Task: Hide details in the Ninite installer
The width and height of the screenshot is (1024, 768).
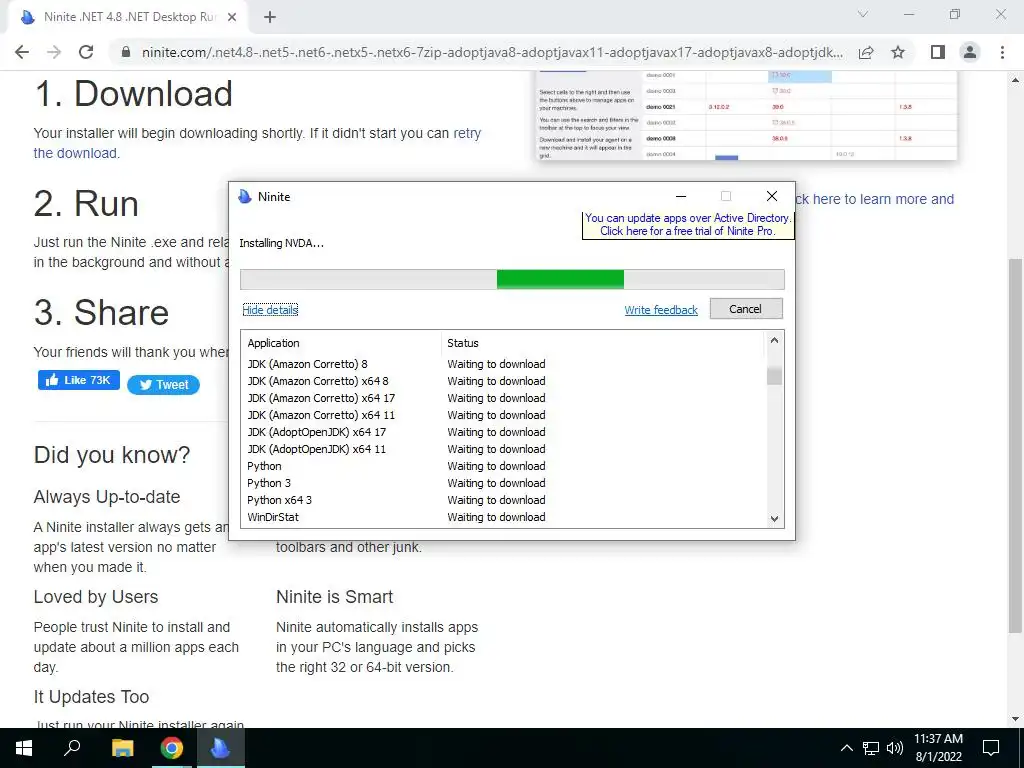Action: pyautogui.click(x=270, y=310)
